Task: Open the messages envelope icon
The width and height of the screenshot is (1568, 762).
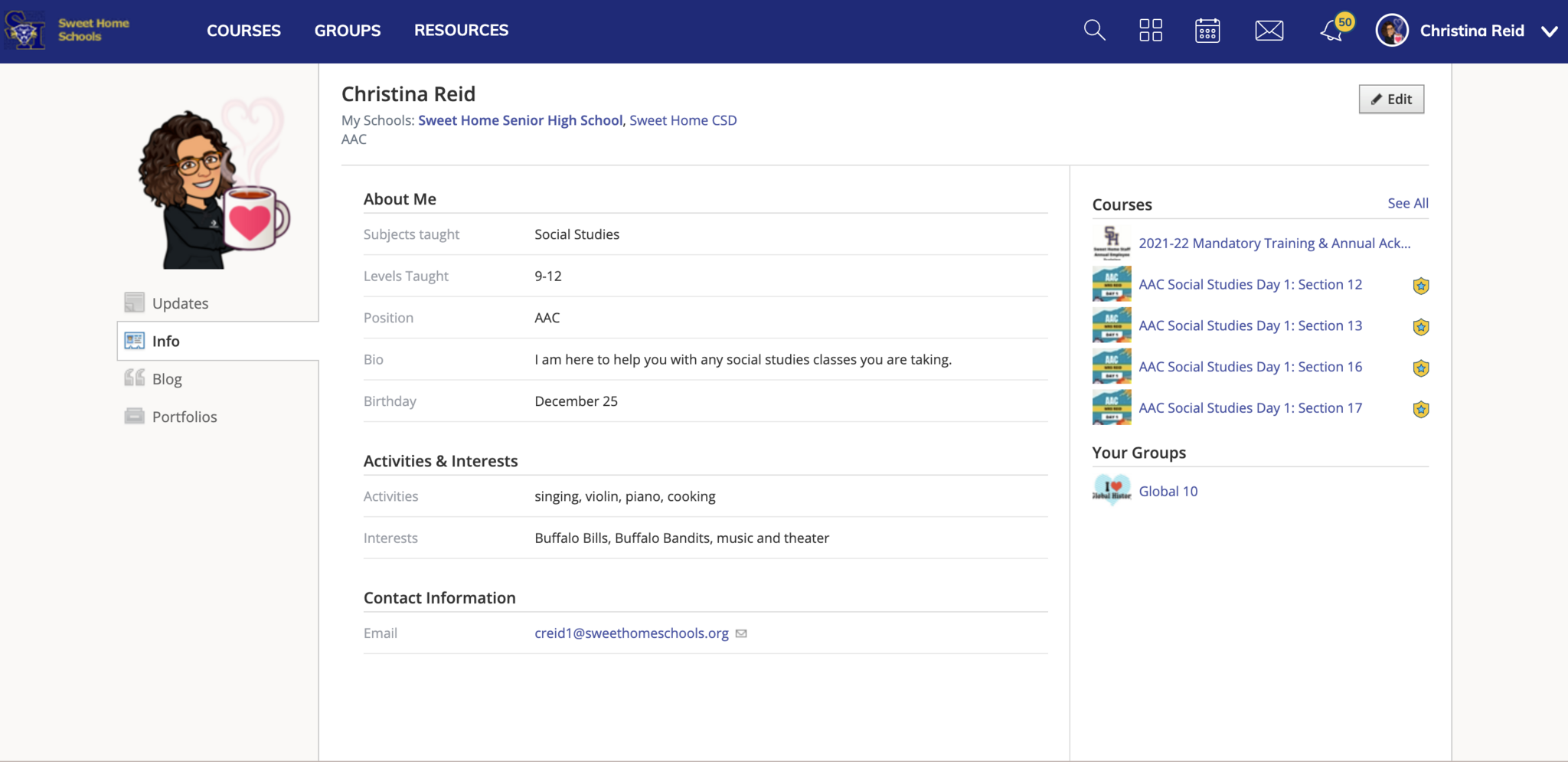Action: [x=1269, y=31]
